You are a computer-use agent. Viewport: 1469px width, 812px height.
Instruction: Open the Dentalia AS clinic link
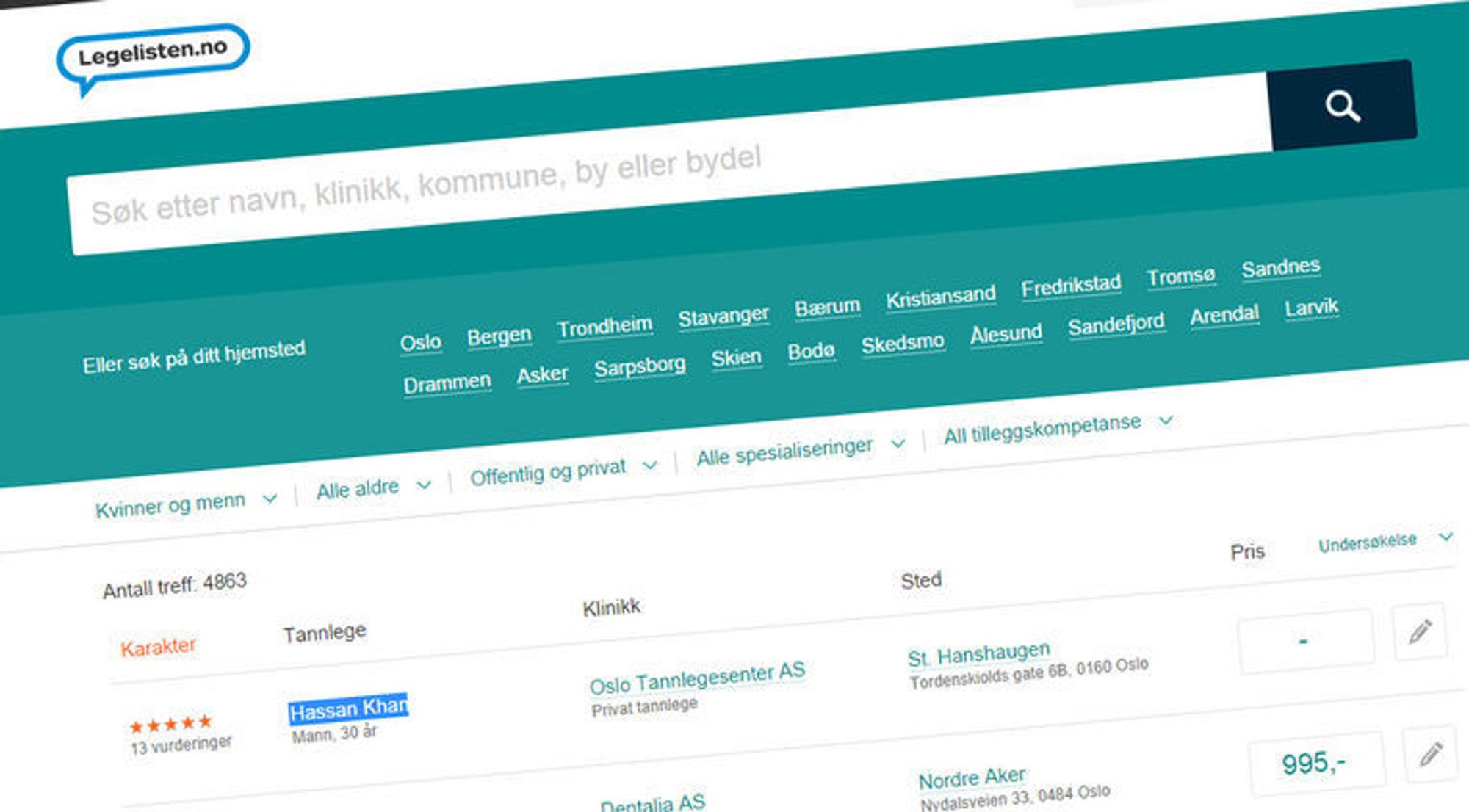pos(652,802)
